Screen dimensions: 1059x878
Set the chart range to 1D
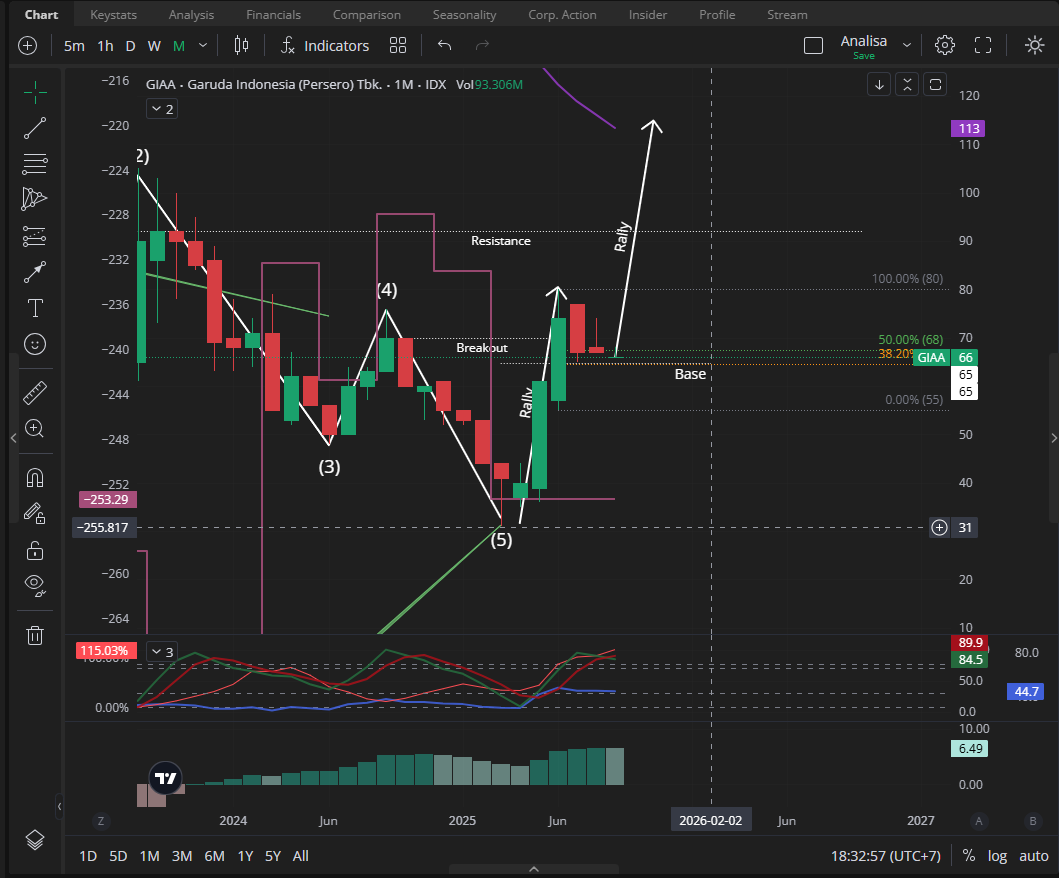pos(88,856)
